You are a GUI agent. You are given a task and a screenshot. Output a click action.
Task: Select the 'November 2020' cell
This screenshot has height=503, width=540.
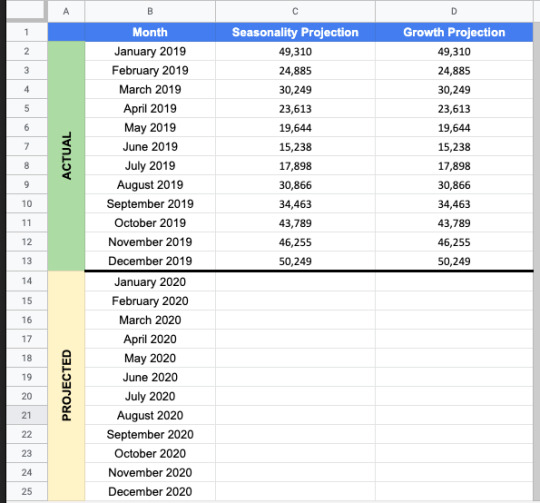point(150,472)
